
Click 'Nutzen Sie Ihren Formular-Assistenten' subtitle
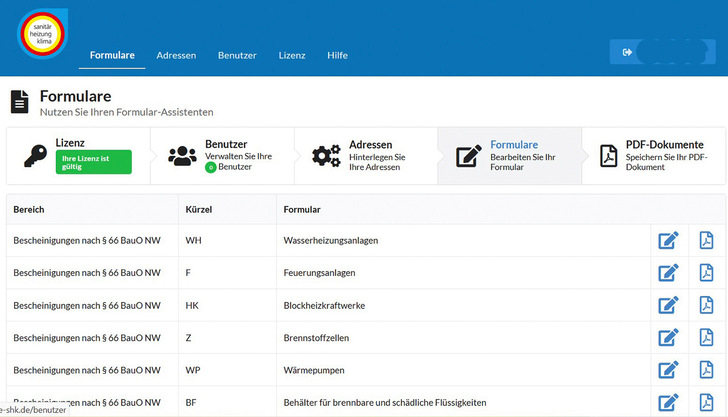[126, 112]
